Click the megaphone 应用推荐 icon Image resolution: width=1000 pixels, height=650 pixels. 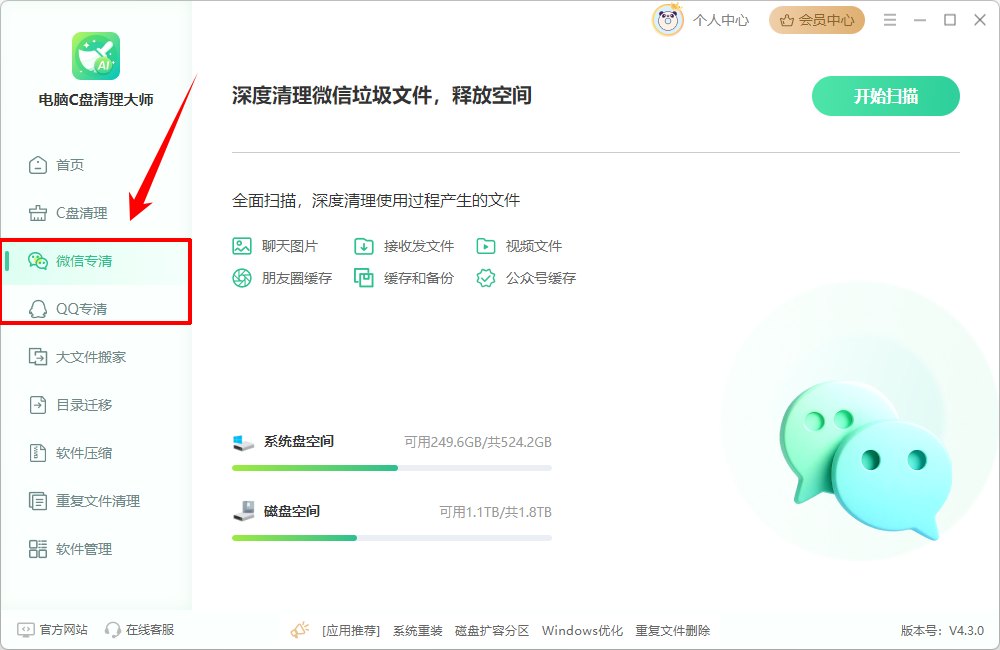[300, 630]
